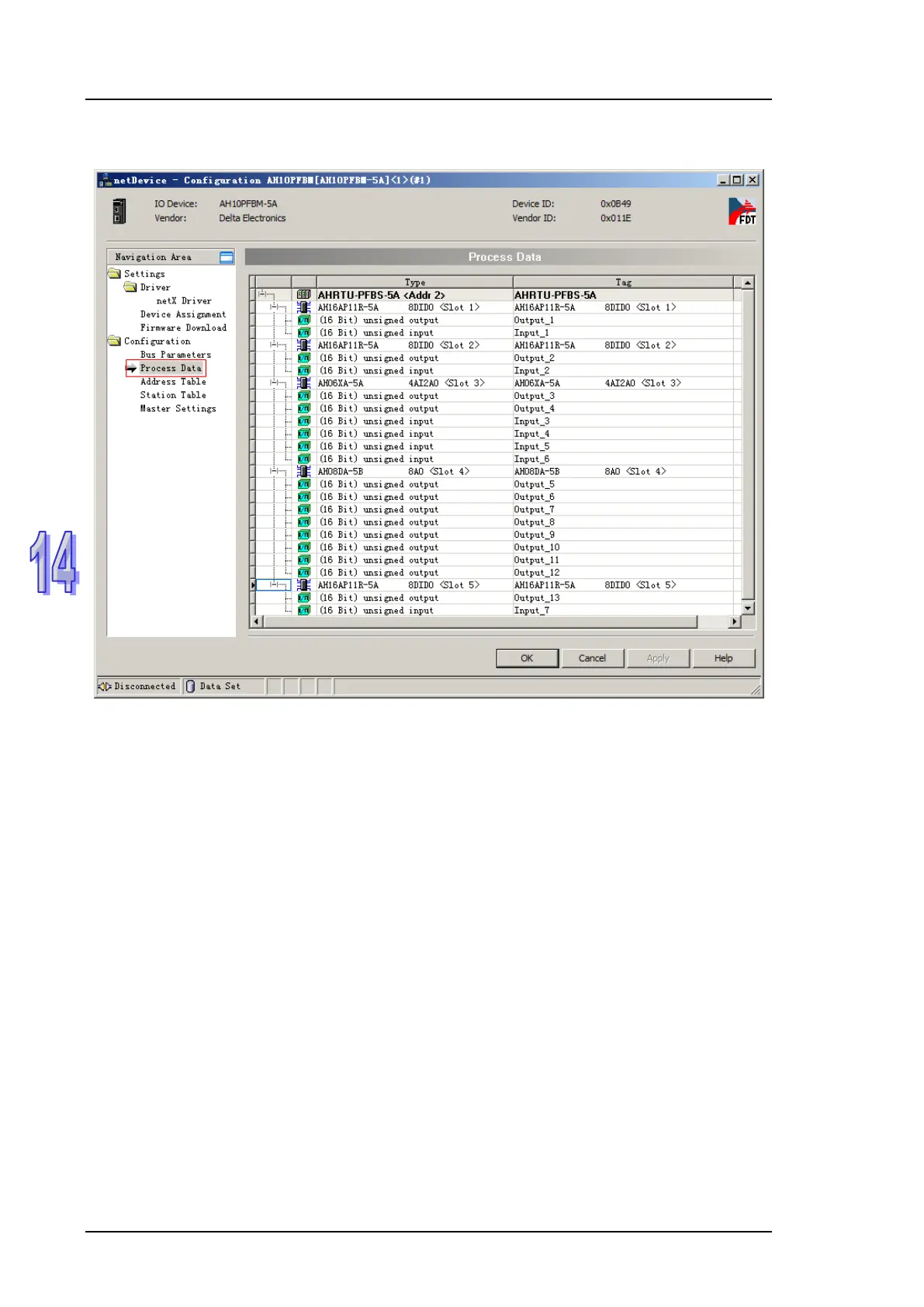This screenshot has width=924, height=1307.
Task: Click the icon beside Input_7 row
Action: click(304, 611)
